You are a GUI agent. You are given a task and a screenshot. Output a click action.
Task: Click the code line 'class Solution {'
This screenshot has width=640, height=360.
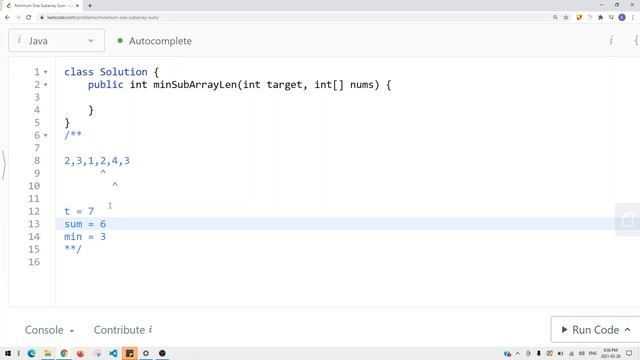(111, 72)
